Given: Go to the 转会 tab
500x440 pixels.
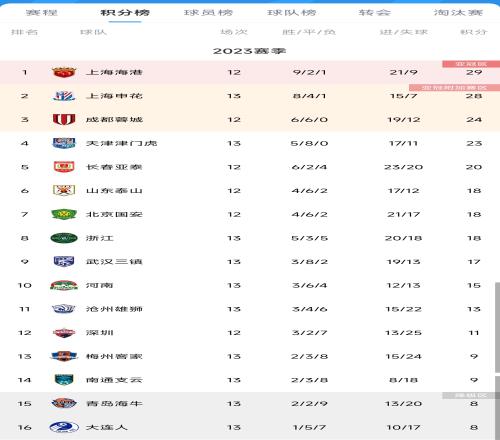Looking at the screenshot, I should 375,13.
